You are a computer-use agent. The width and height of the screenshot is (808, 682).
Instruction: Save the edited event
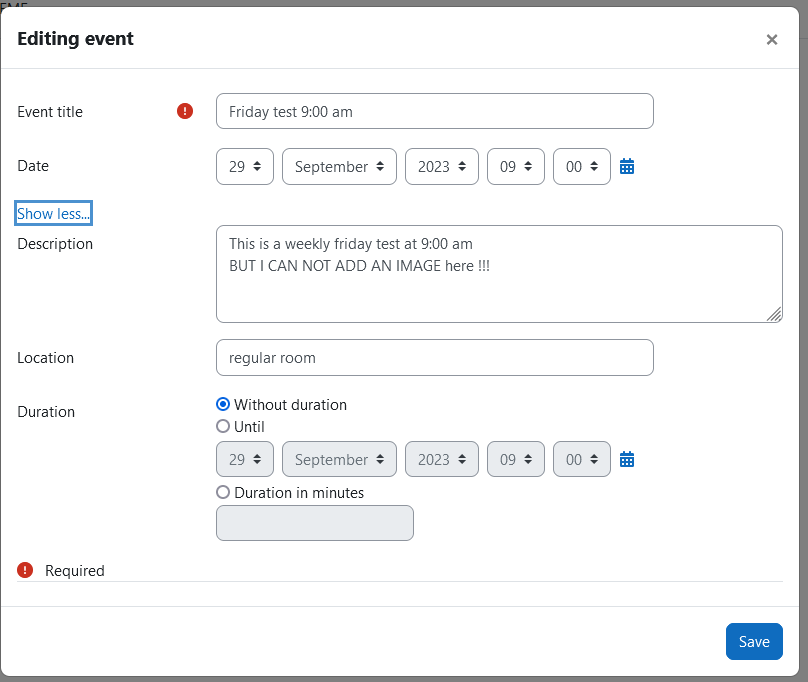[x=754, y=641]
